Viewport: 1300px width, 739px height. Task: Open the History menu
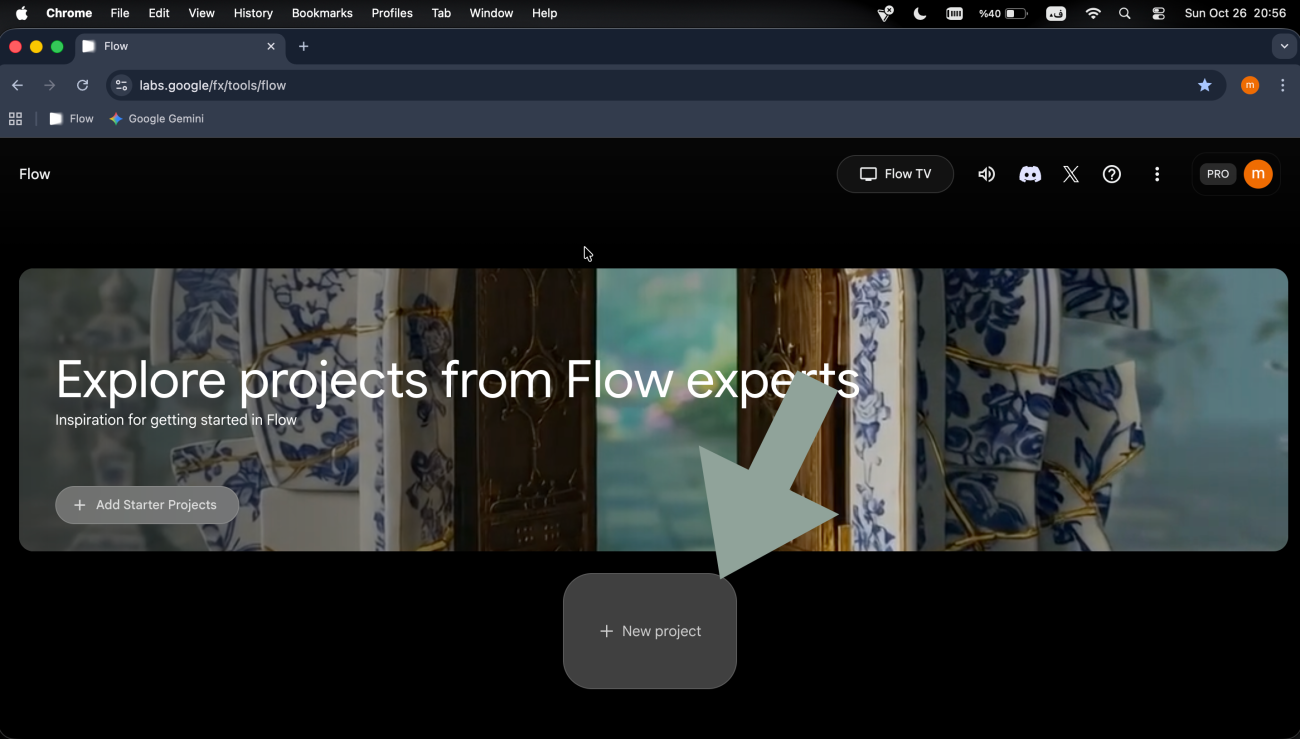tap(253, 13)
